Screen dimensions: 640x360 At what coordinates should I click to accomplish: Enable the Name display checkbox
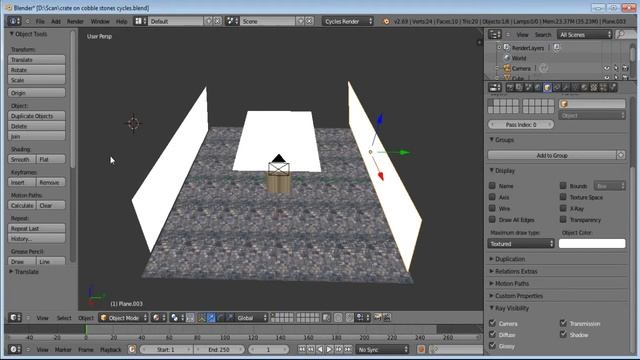click(492, 186)
